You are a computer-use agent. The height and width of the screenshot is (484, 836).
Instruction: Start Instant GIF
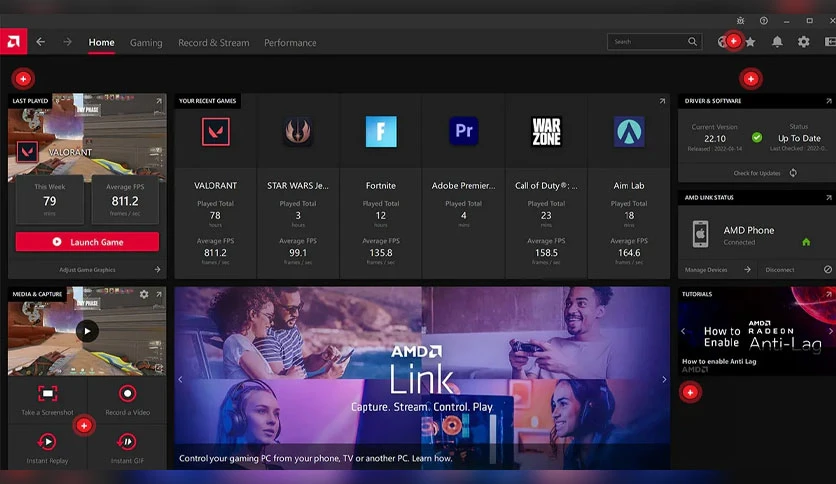(127, 448)
